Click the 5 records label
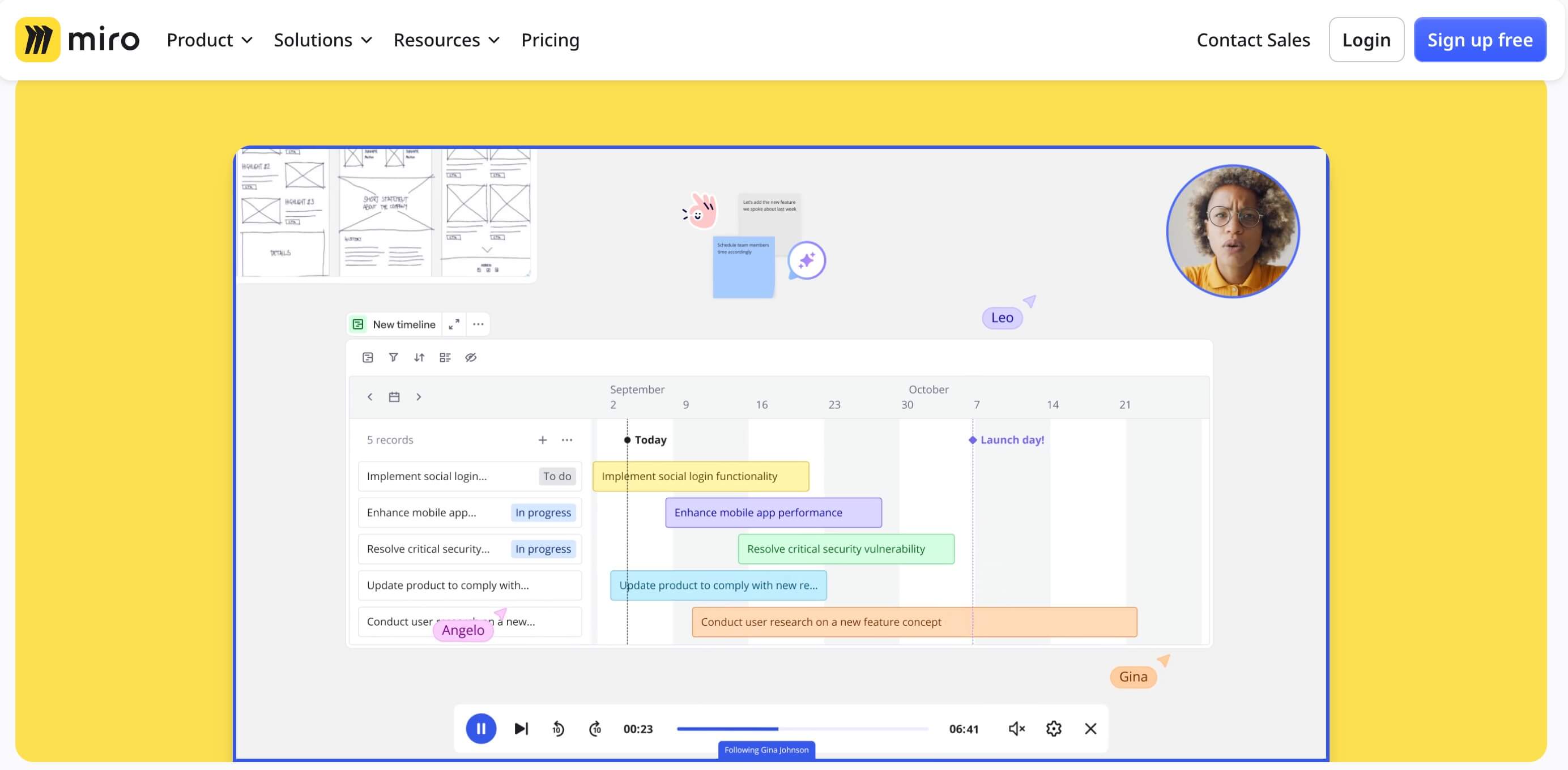 click(x=390, y=440)
